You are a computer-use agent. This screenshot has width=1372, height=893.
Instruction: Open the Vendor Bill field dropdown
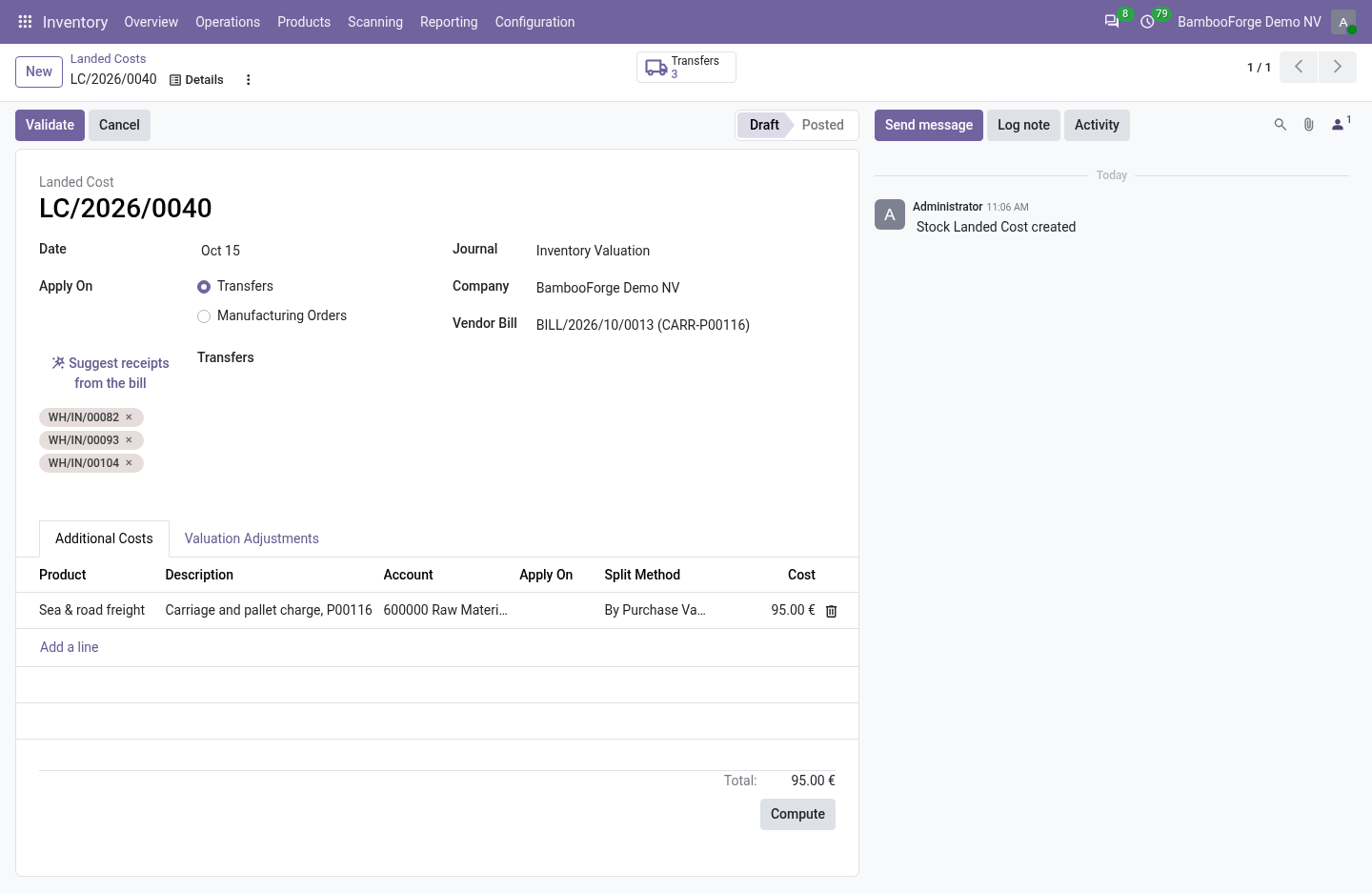pos(685,325)
